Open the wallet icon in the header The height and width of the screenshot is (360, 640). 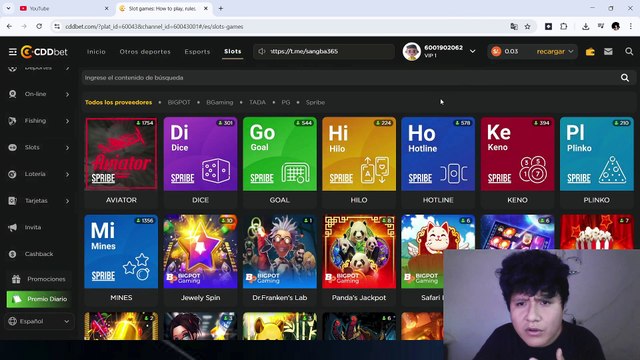click(x=590, y=51)
